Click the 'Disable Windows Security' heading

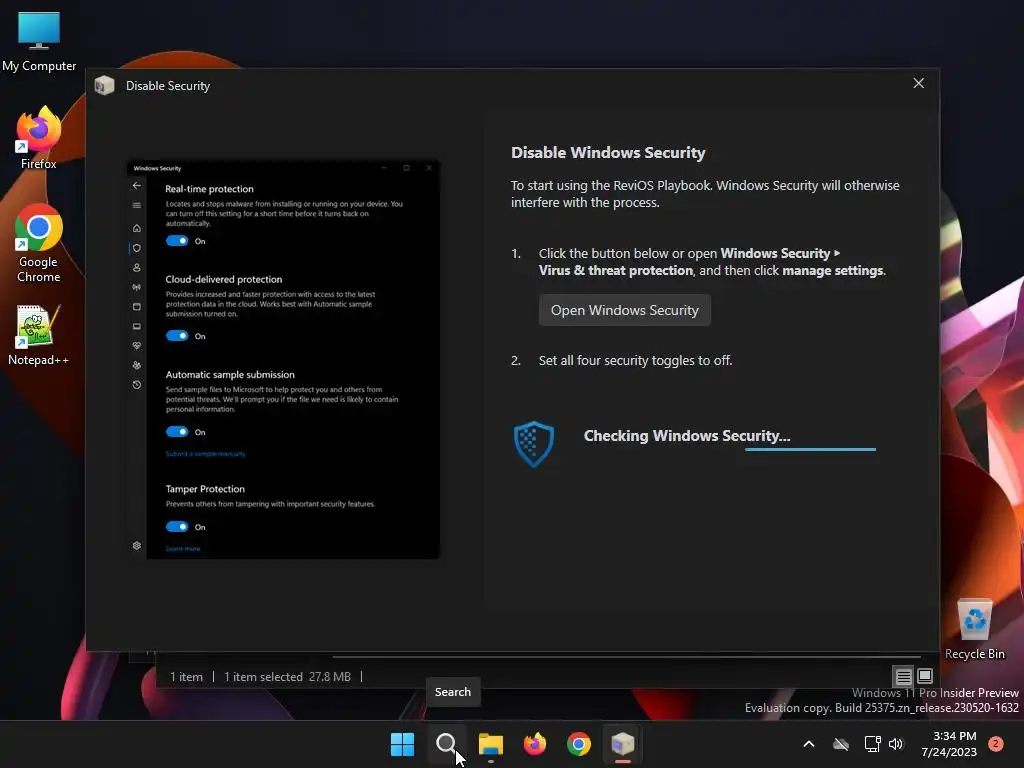coord(608,153)
